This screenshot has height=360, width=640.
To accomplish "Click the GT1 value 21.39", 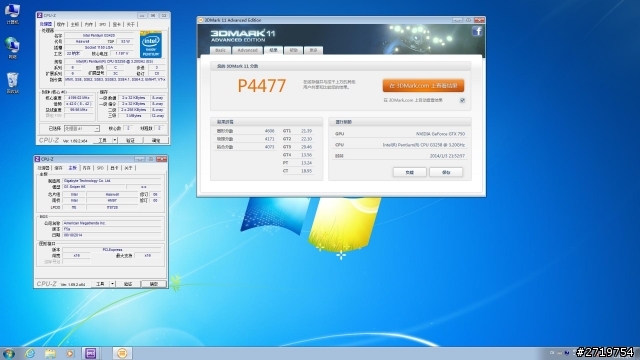I will click(x=307, y=131).
